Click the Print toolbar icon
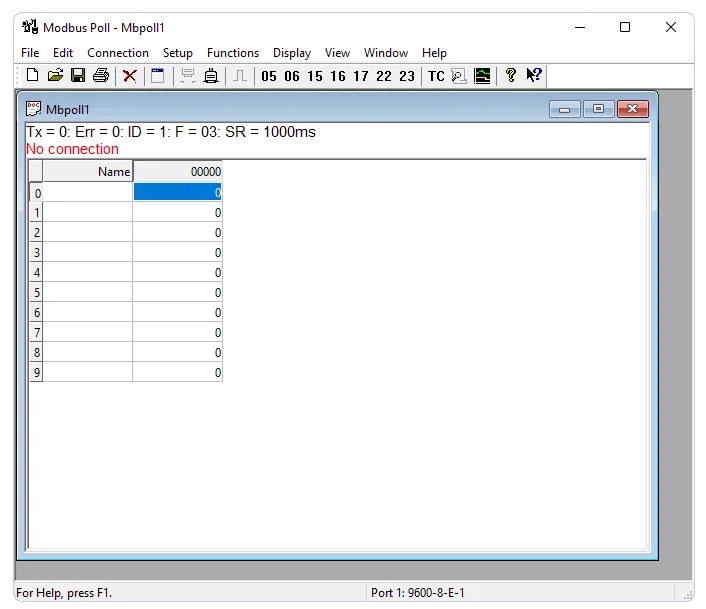 click(x=100, y=75)
